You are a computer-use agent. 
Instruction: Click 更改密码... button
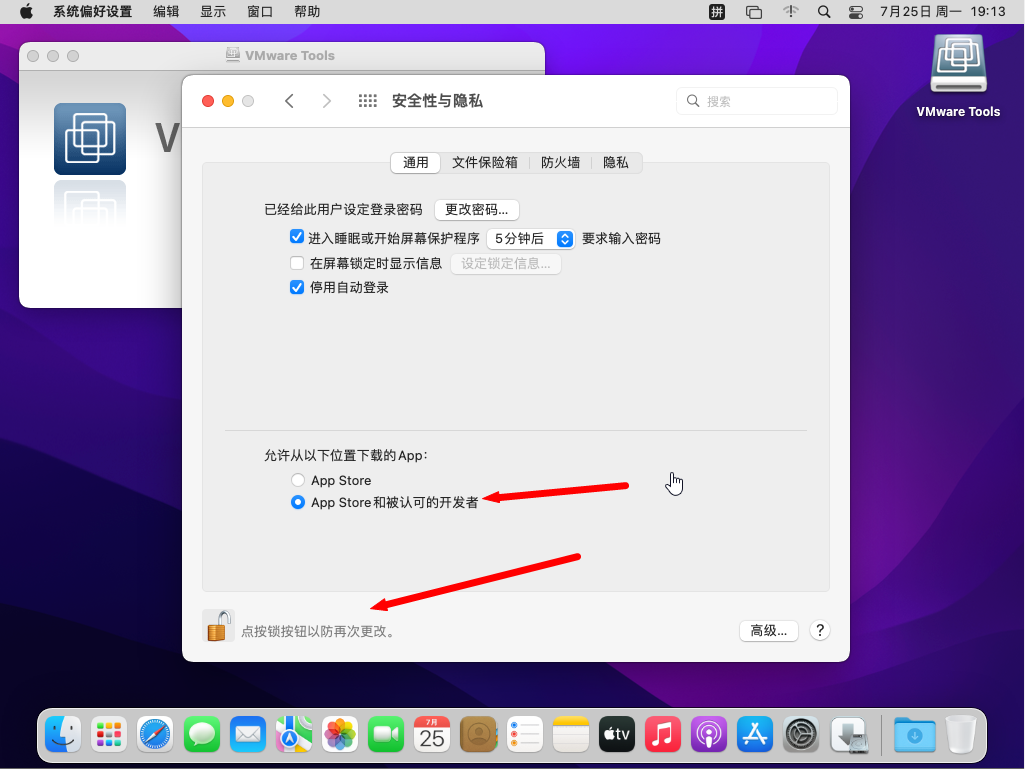[477, 210]
